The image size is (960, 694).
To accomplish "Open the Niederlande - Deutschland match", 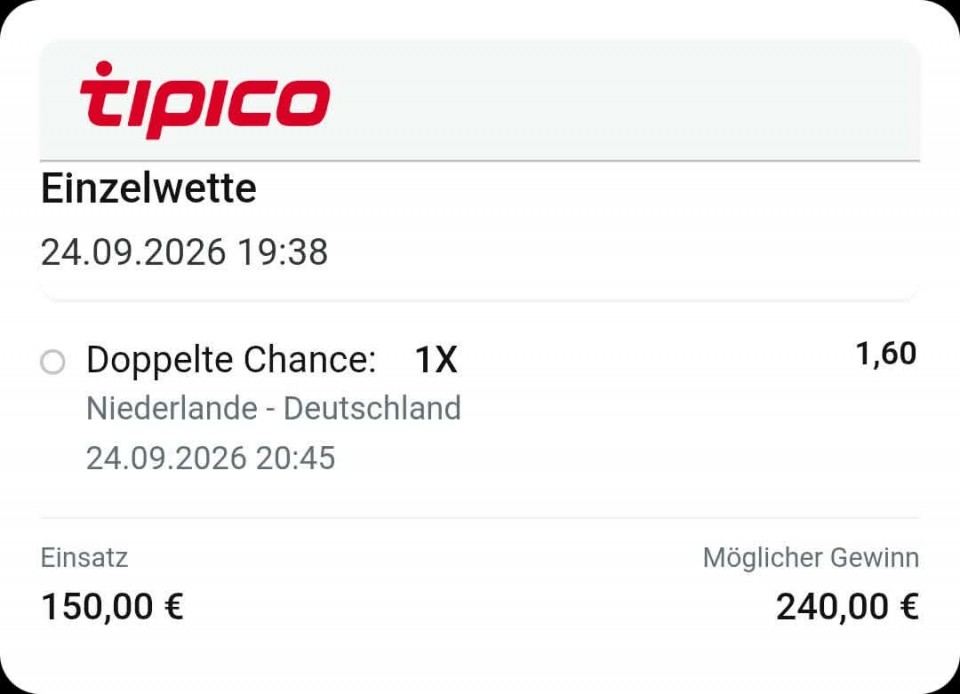I will 273,409.
